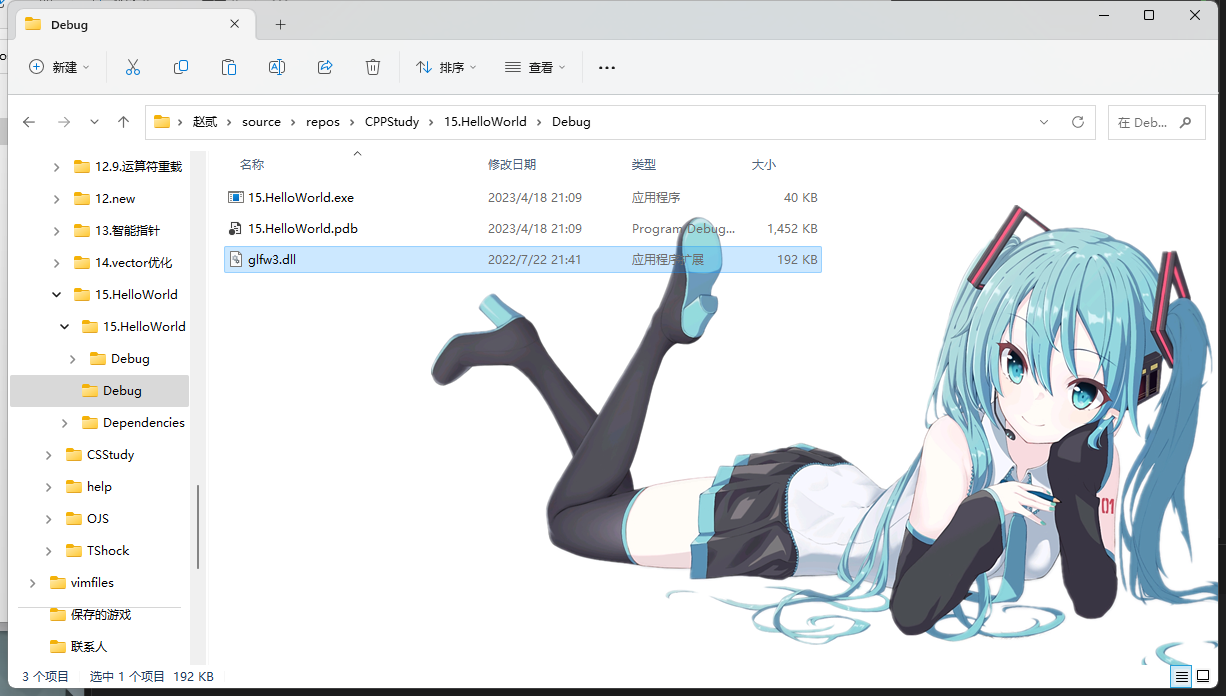Click the Back navigation arrow

coord(29,122)
